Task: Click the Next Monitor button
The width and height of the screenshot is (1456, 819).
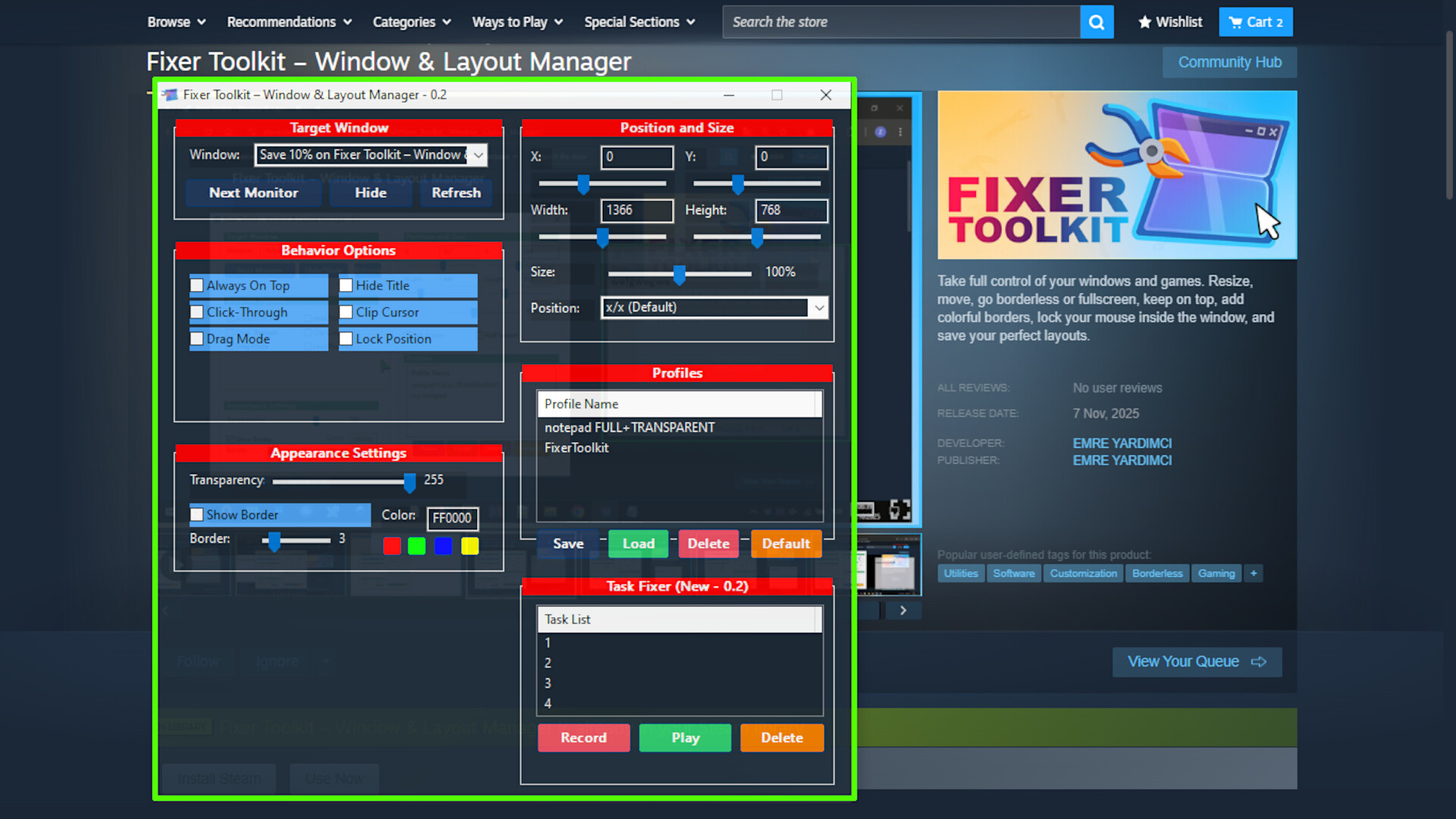Action: tap(253, 193)
